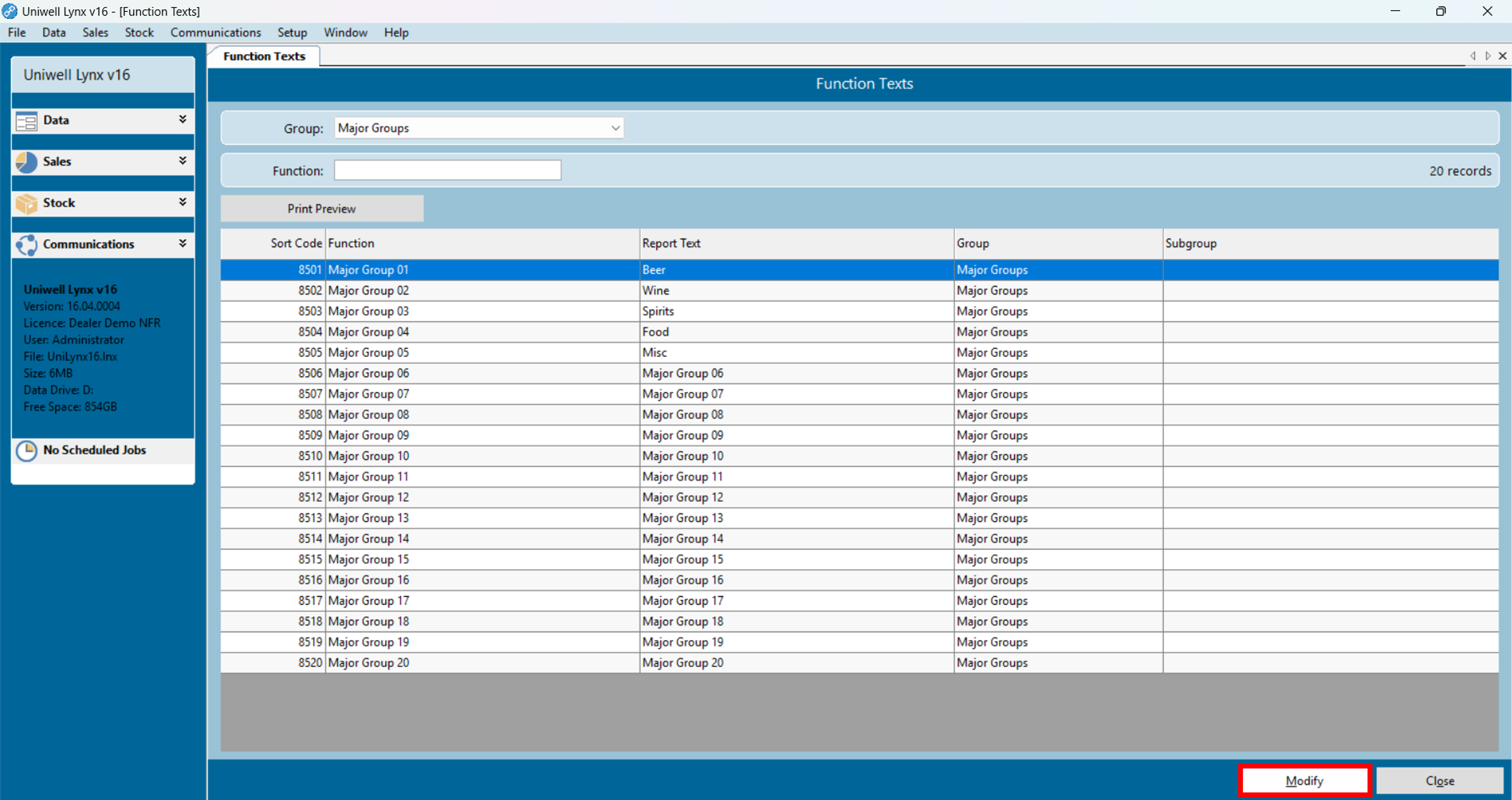The height and width of the screenshot is (800, 1512).
Task: Click the Sales pie chart icon
Action: pyautogui.click(x=26, y=162)
